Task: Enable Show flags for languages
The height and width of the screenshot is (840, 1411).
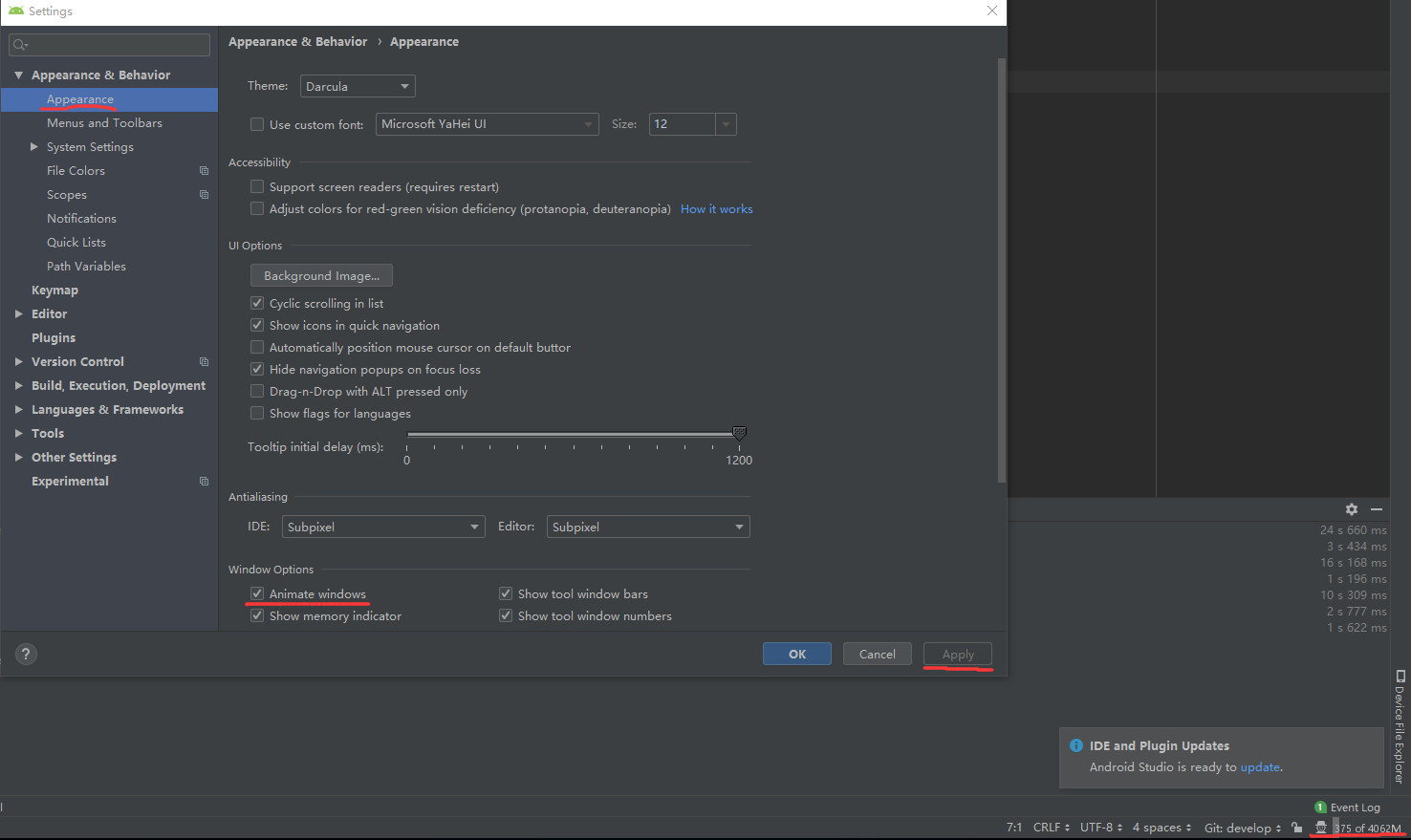Action: pos(257,413)
